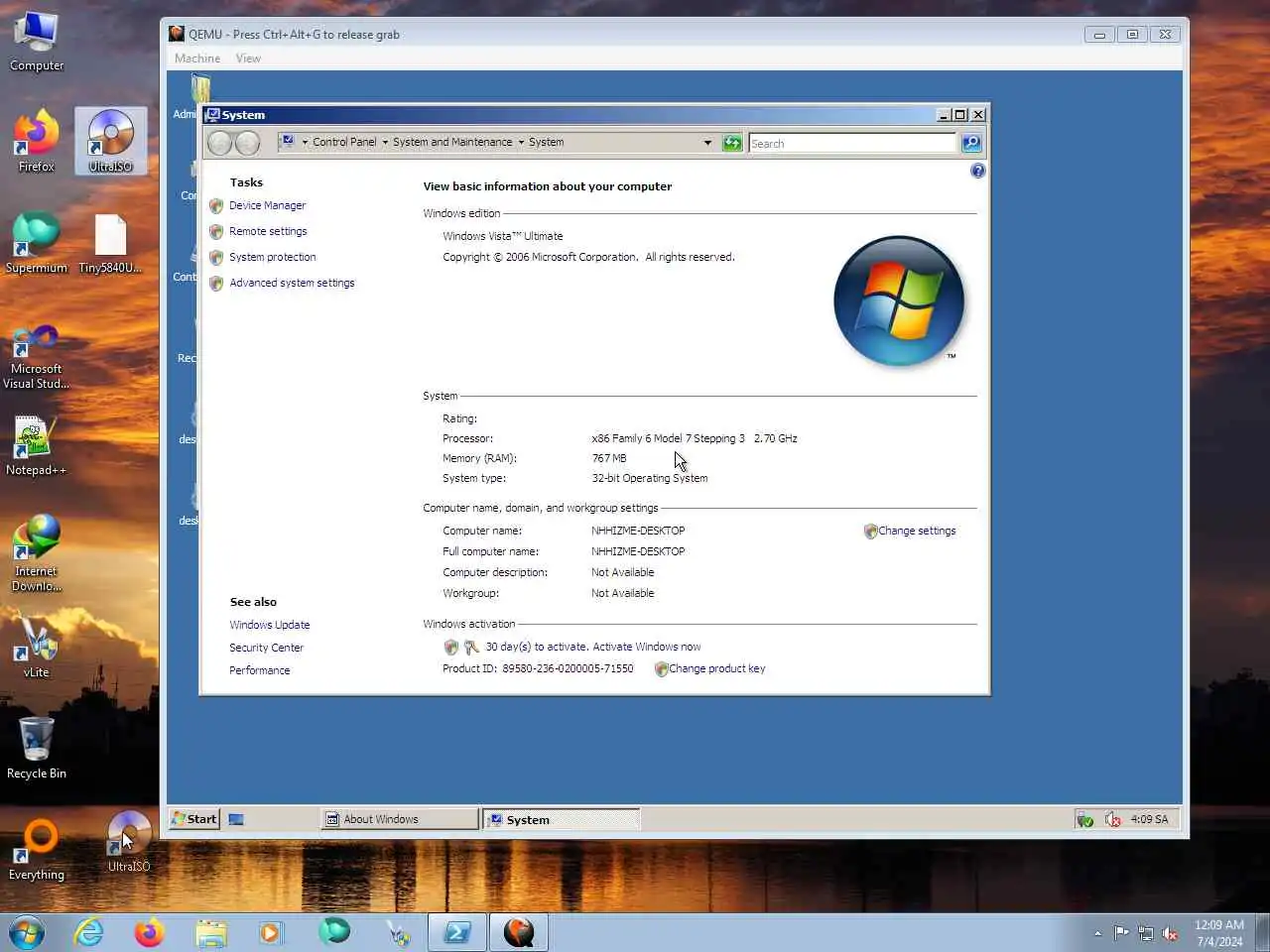The image size is (1270, 952).
Task: Expand arrow before System and Maintenance breadcrumb
Action: (x=385, y=143)
